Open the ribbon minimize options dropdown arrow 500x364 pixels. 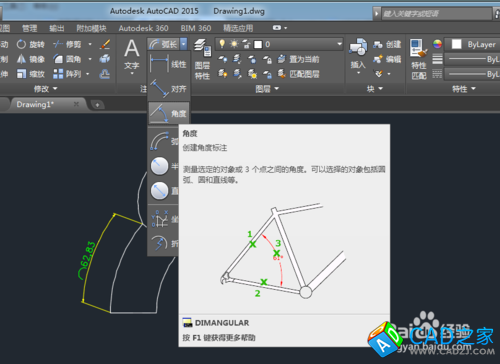click(286, 28)
